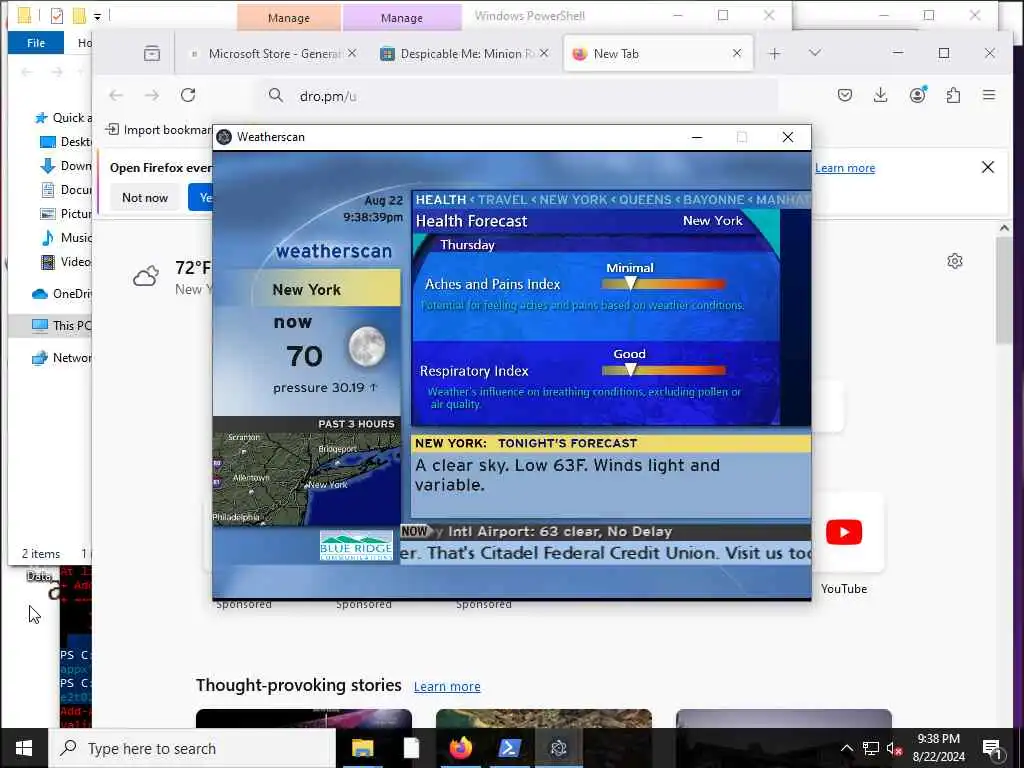Click QUEENS in the Weatherscan category bar
The width and height of the screenshot is (1024, 768).
[645, 200]
